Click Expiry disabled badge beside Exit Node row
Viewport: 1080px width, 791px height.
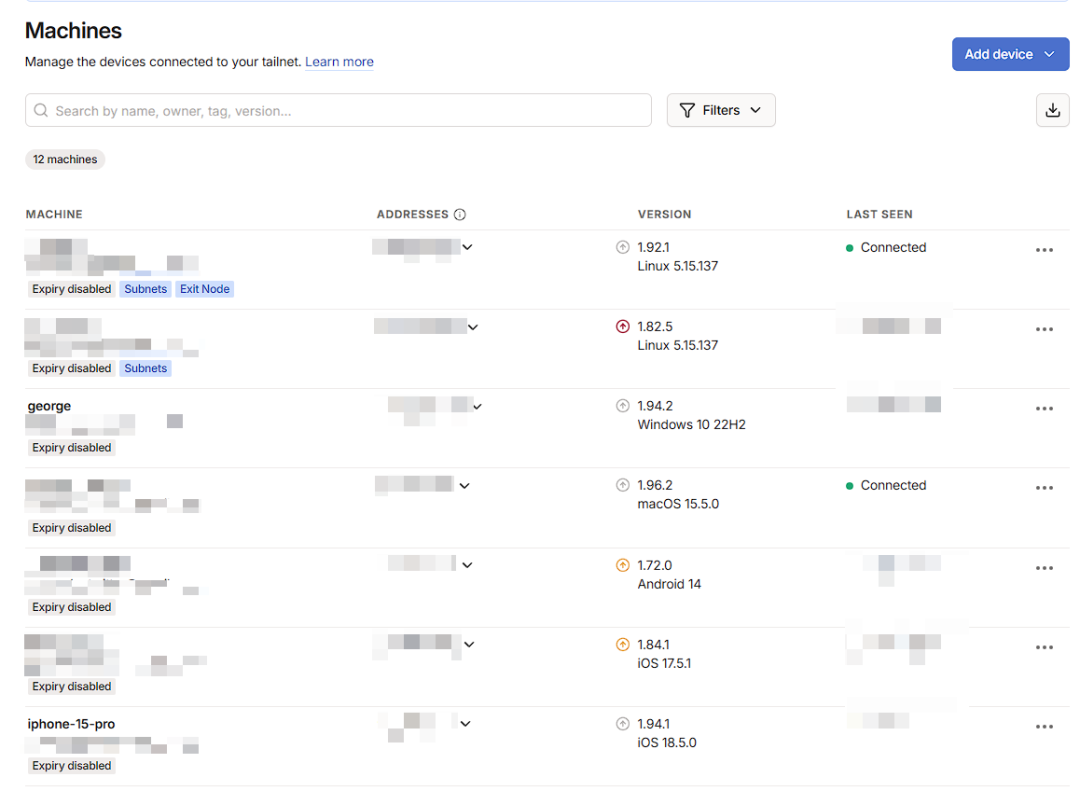tap(71, 289)
